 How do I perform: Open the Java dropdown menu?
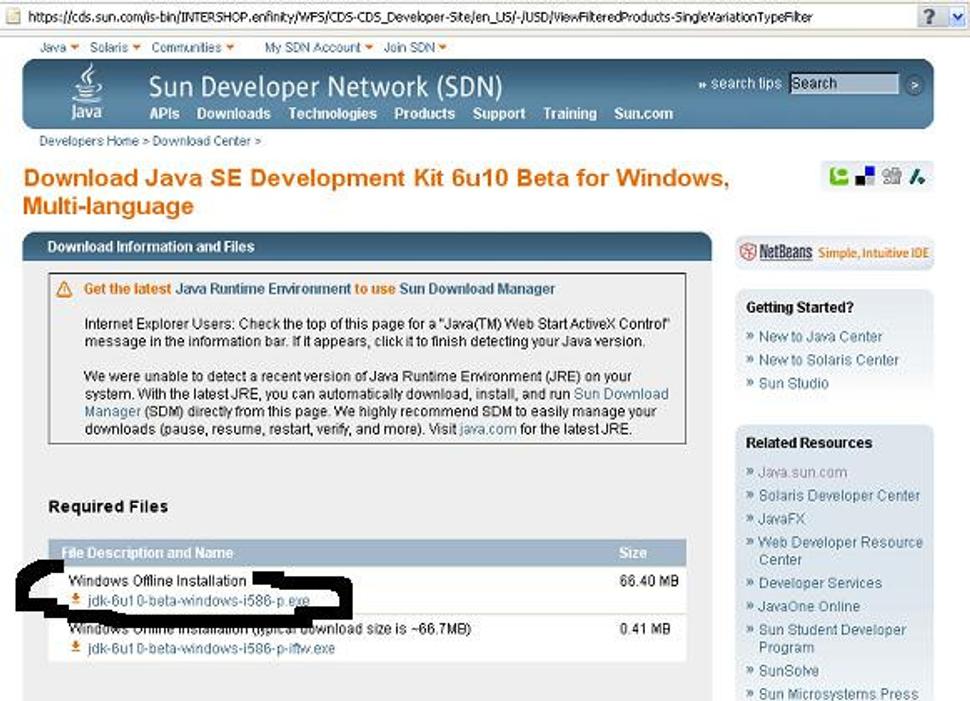click(x=59, y=47)
